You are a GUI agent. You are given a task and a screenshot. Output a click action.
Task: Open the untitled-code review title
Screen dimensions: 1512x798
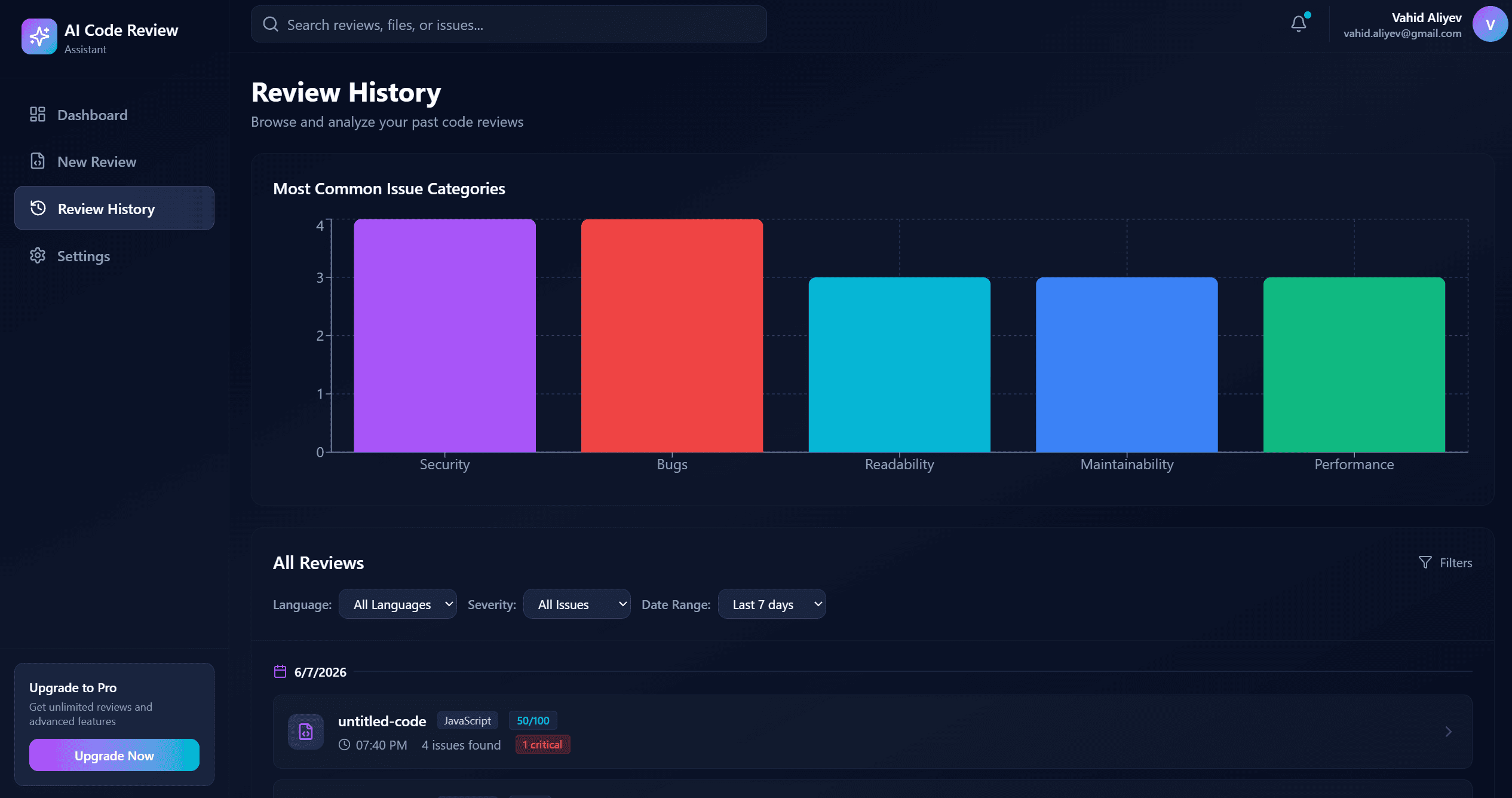382,721
